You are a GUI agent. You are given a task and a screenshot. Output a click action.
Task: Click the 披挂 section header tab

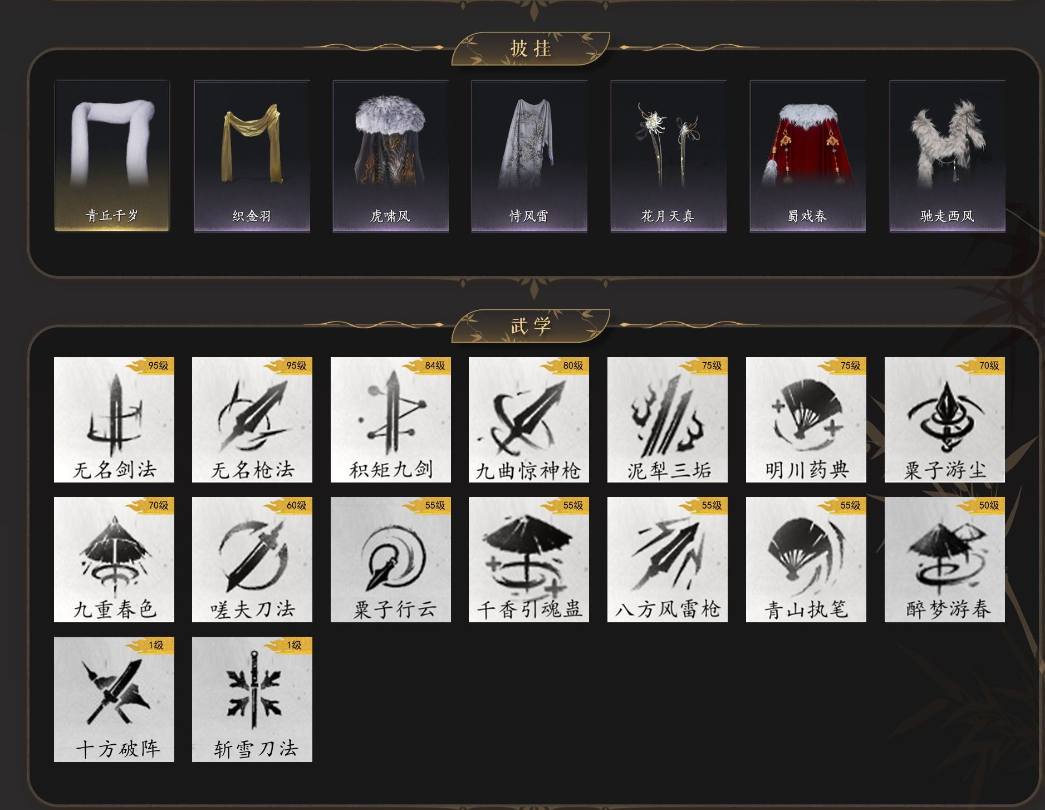pos(530,49)
